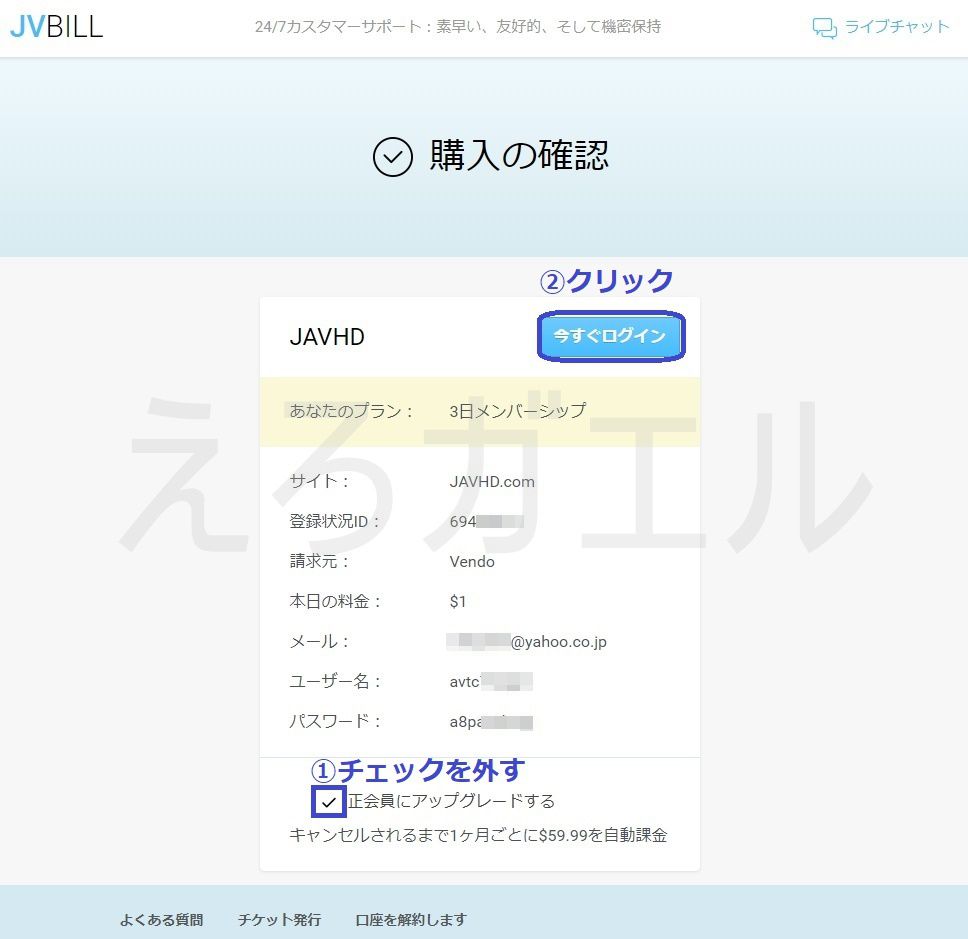
Task: Click the $1 today's fee value
Action: 458,601
